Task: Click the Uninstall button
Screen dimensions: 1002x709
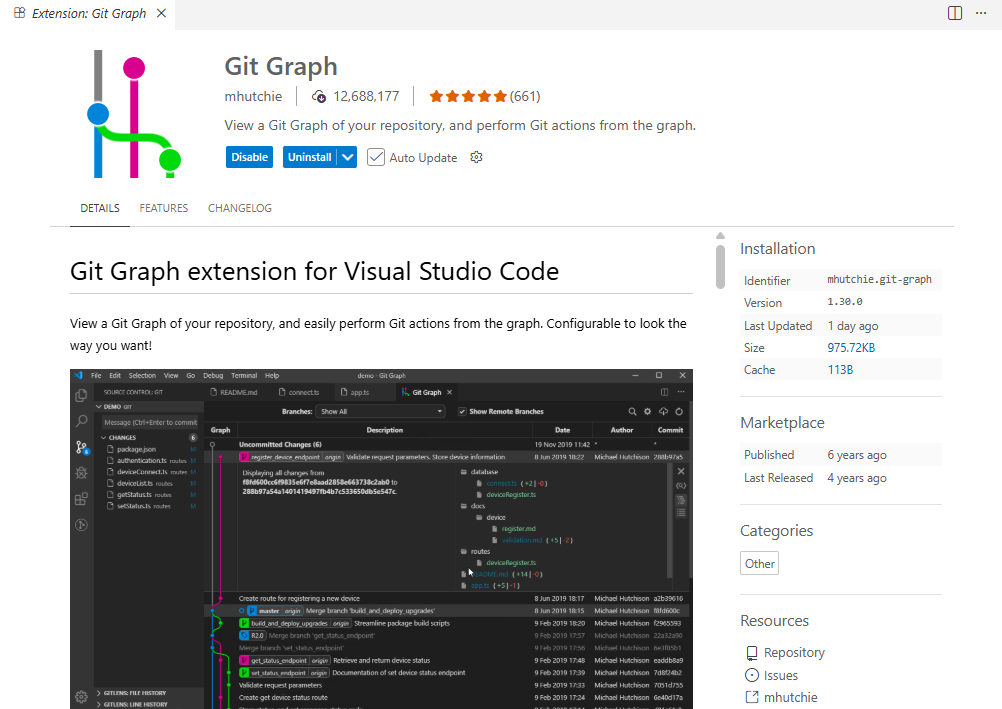Action: (x=309, y=157)
